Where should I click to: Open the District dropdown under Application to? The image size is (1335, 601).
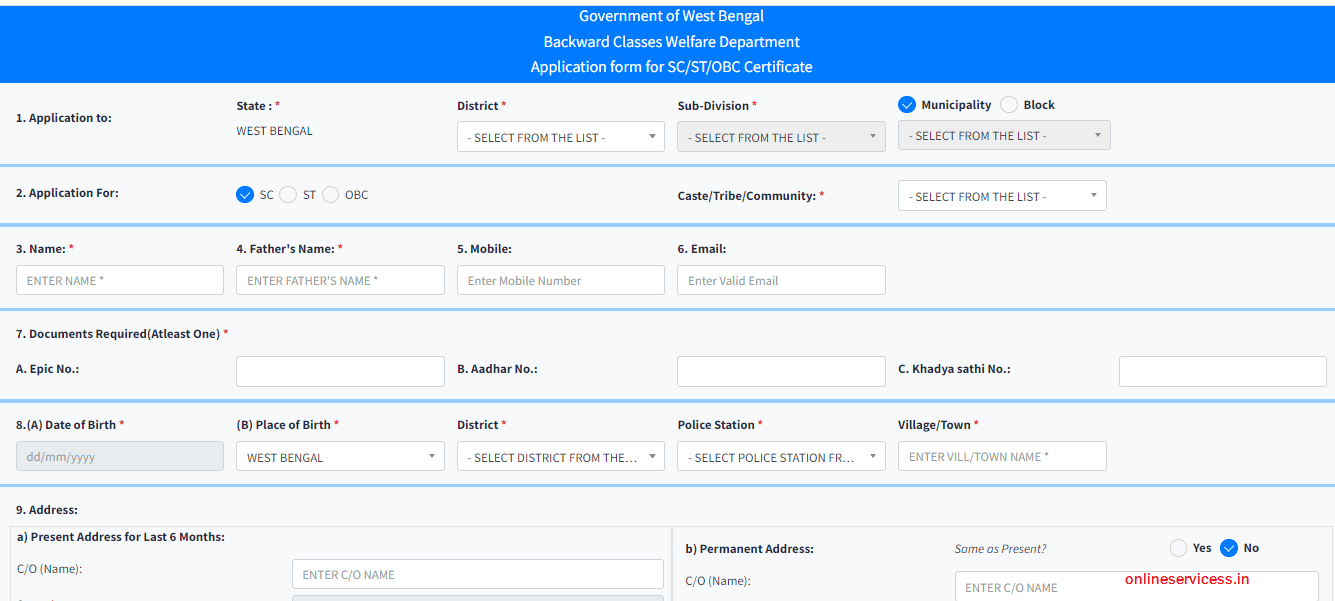(x=560, y=136)
